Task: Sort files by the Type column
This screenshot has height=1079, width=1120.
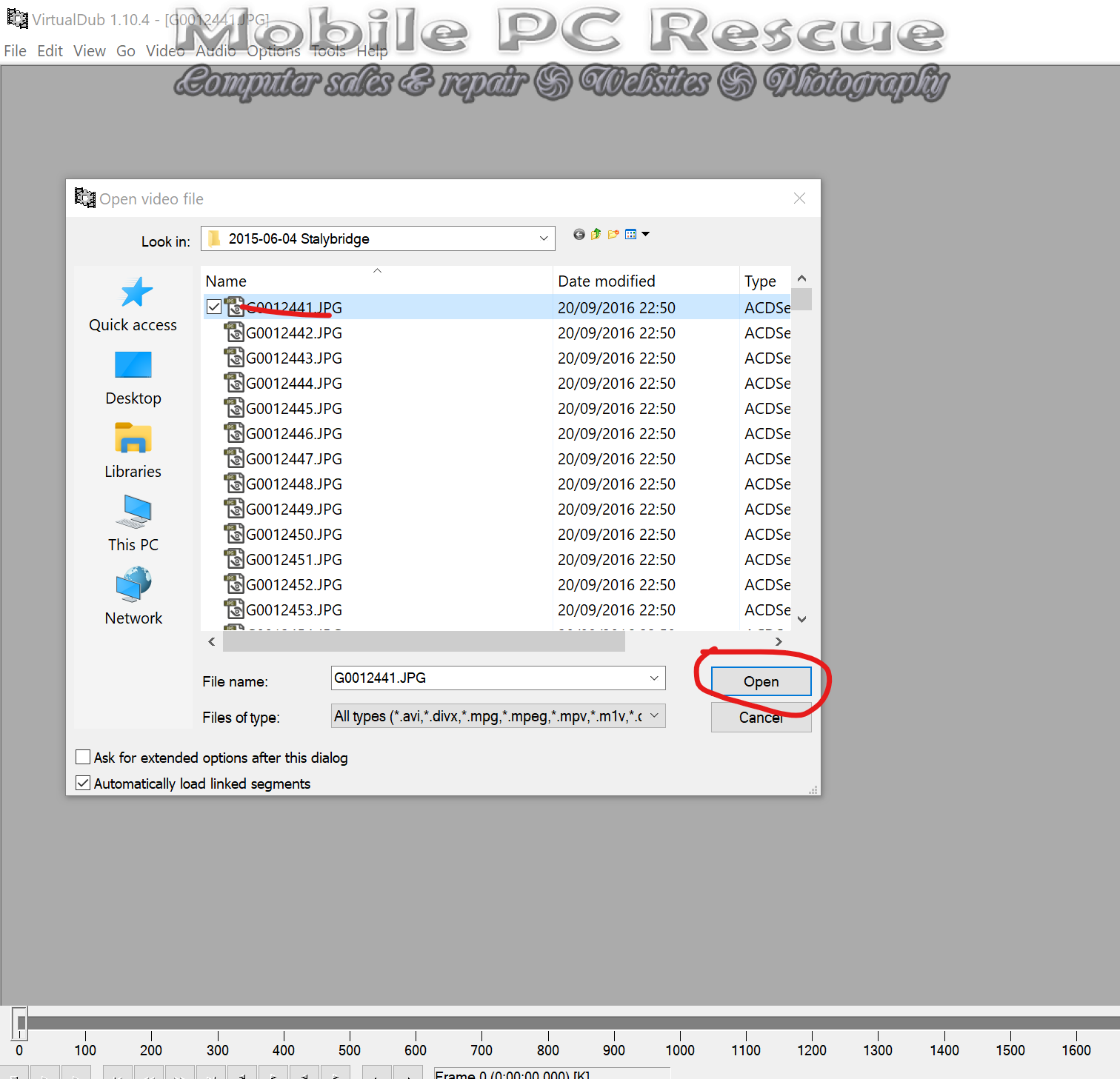Action: pyautogui.click(x=765, y=281)
